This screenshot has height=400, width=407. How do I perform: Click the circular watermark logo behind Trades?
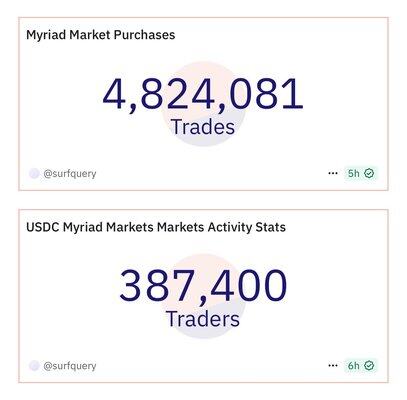coord(203,104)
